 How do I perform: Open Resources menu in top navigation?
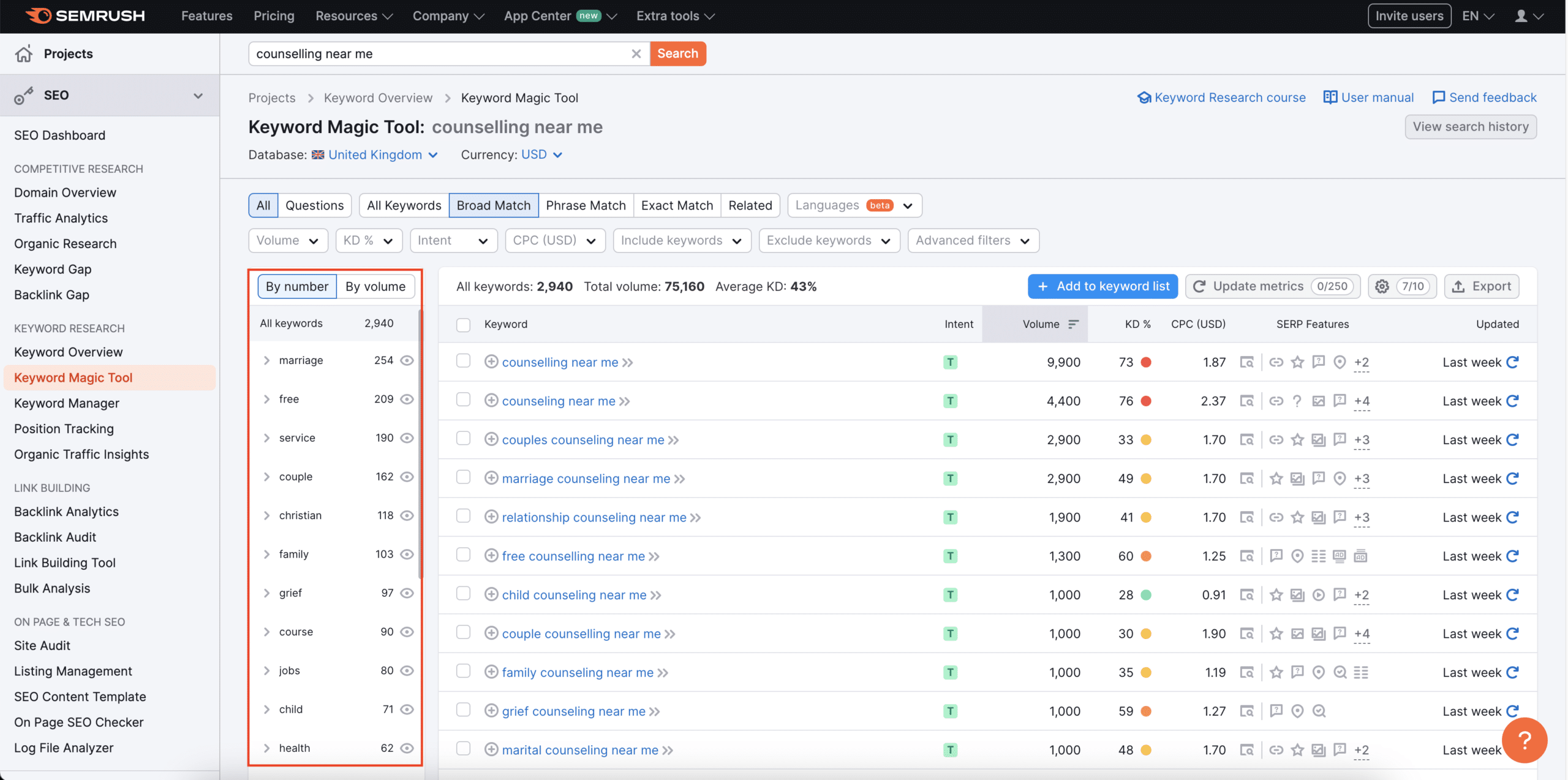tap(354, 16)
